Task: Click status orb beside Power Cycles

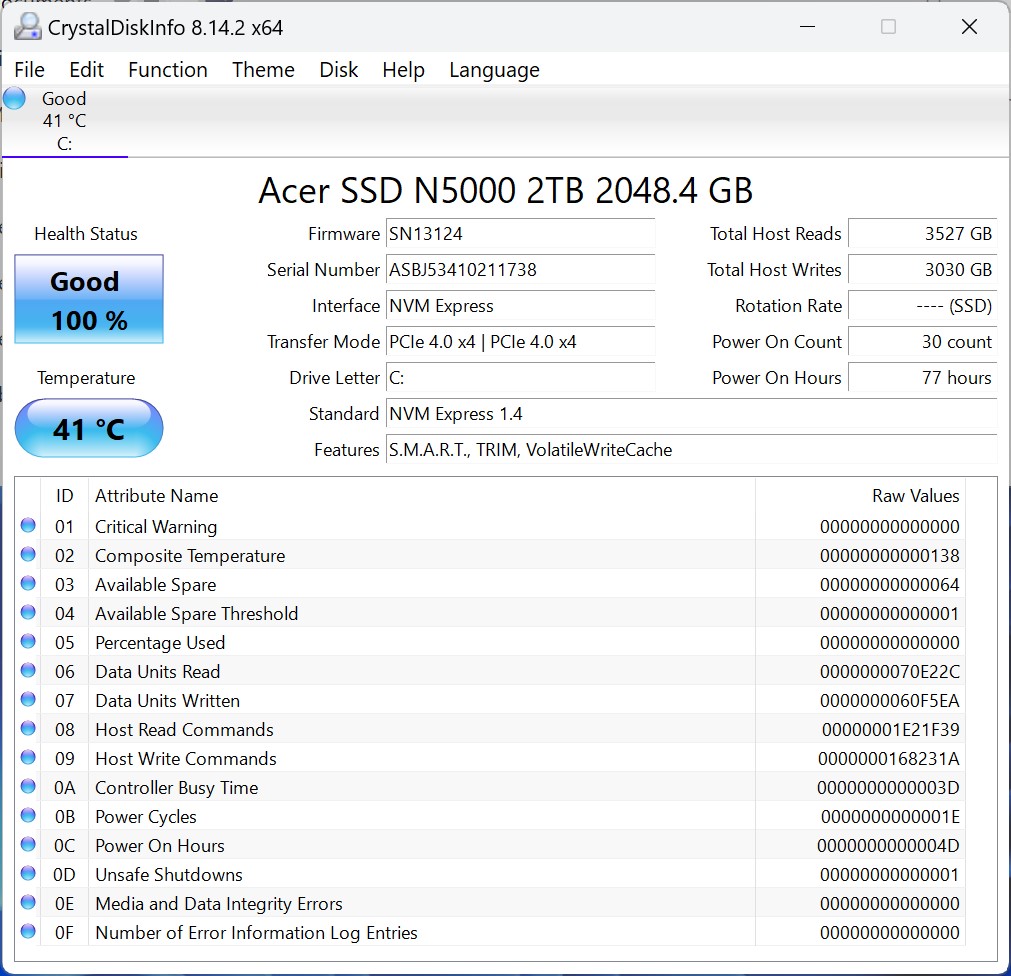Action: point(28,816)
